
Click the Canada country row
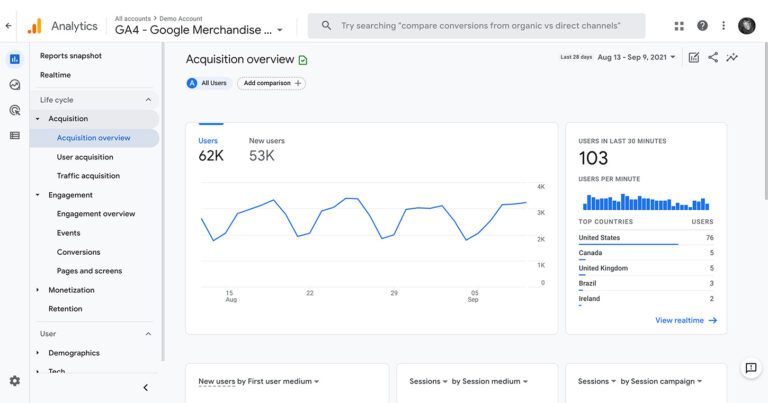tap(646, 253)
